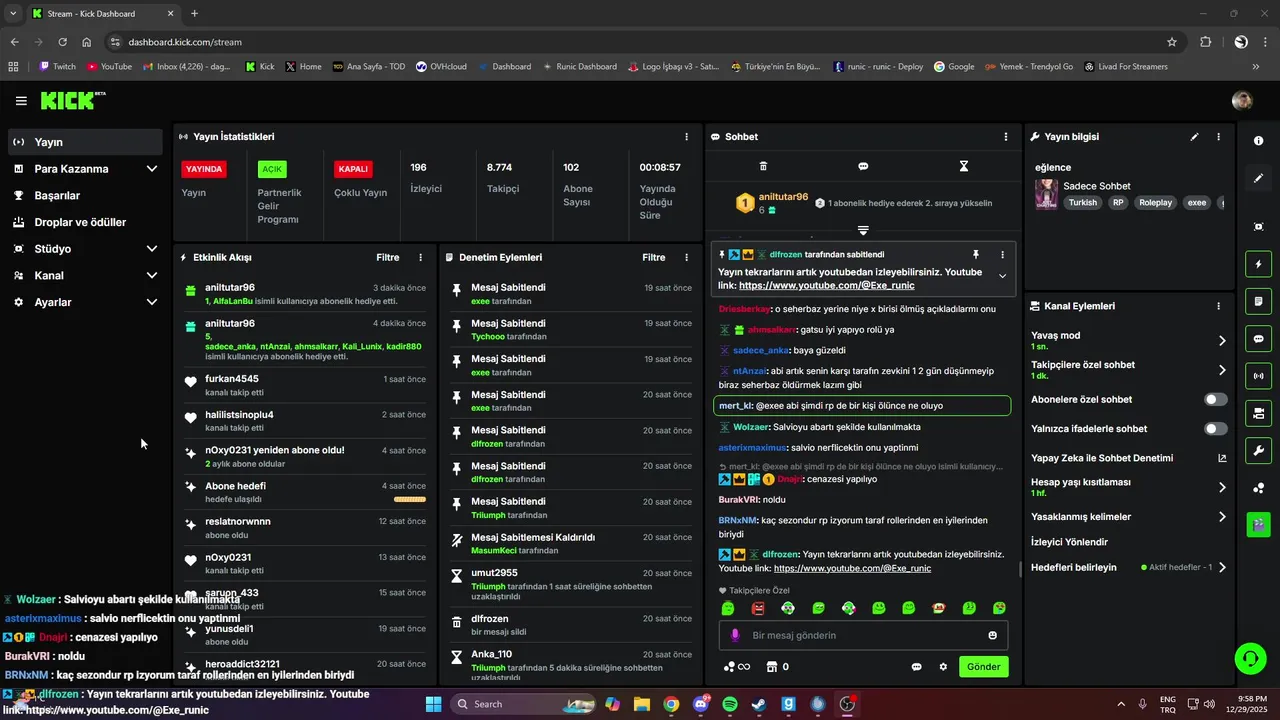Click the trash icon in Sohbet panel
The width and height of the screenshot is (1280, 720).
point(763,166)
